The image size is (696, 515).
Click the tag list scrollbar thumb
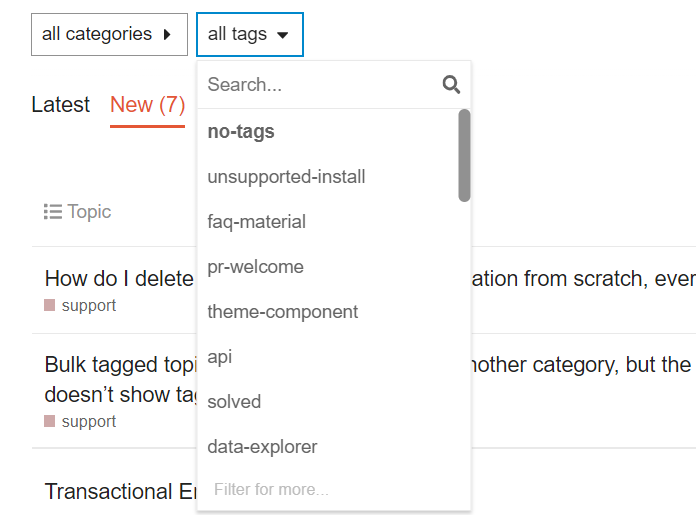click(464, 155)
